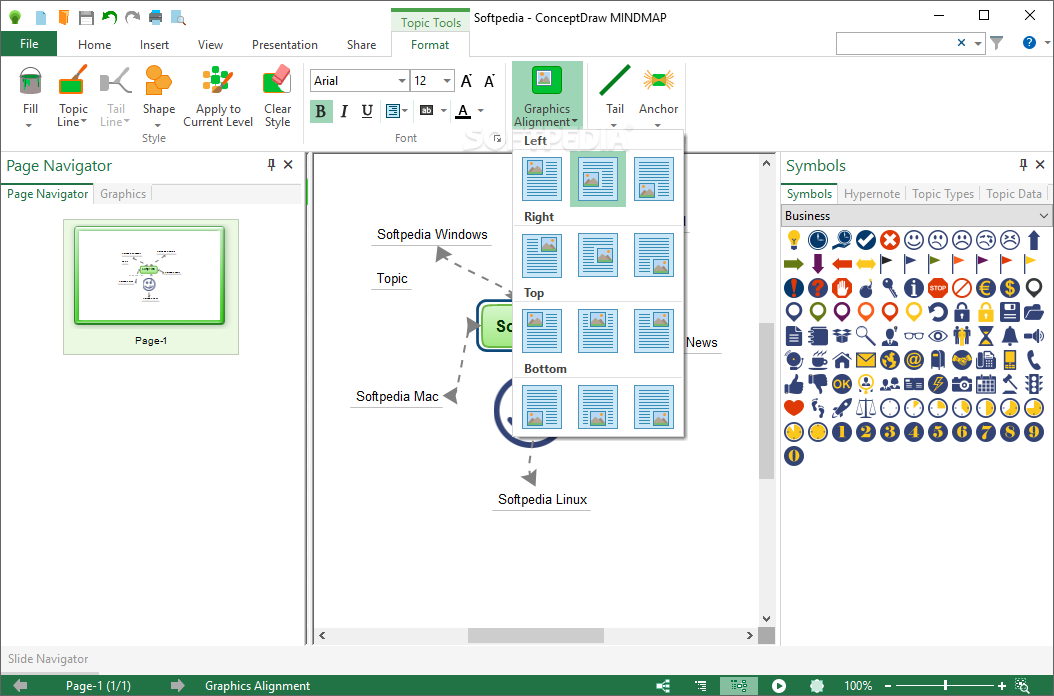This screenshot has width=1054, height=696.
Task: Open the File menu
Action: (29, 44)
